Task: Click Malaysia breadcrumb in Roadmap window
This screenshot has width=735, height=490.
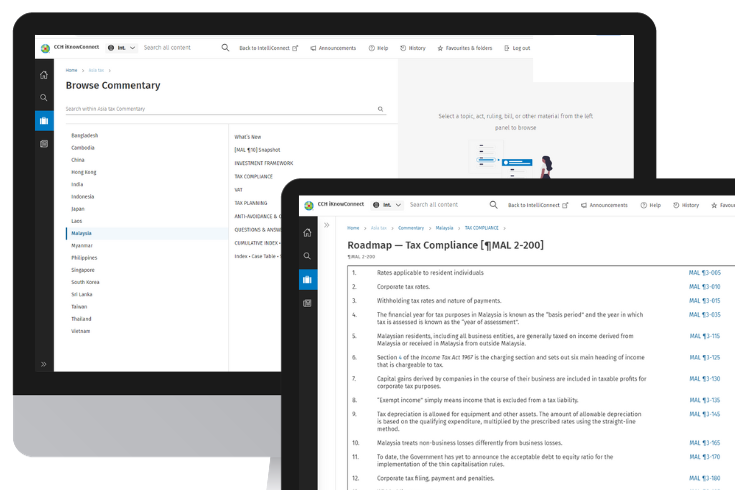Action: (x=444, y=228)
